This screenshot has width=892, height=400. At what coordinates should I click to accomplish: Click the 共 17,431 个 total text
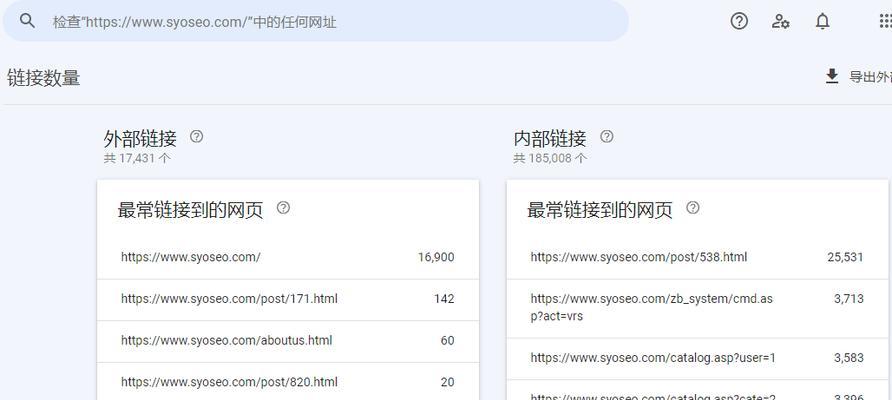pyautogui.click(x=137, y=158)
